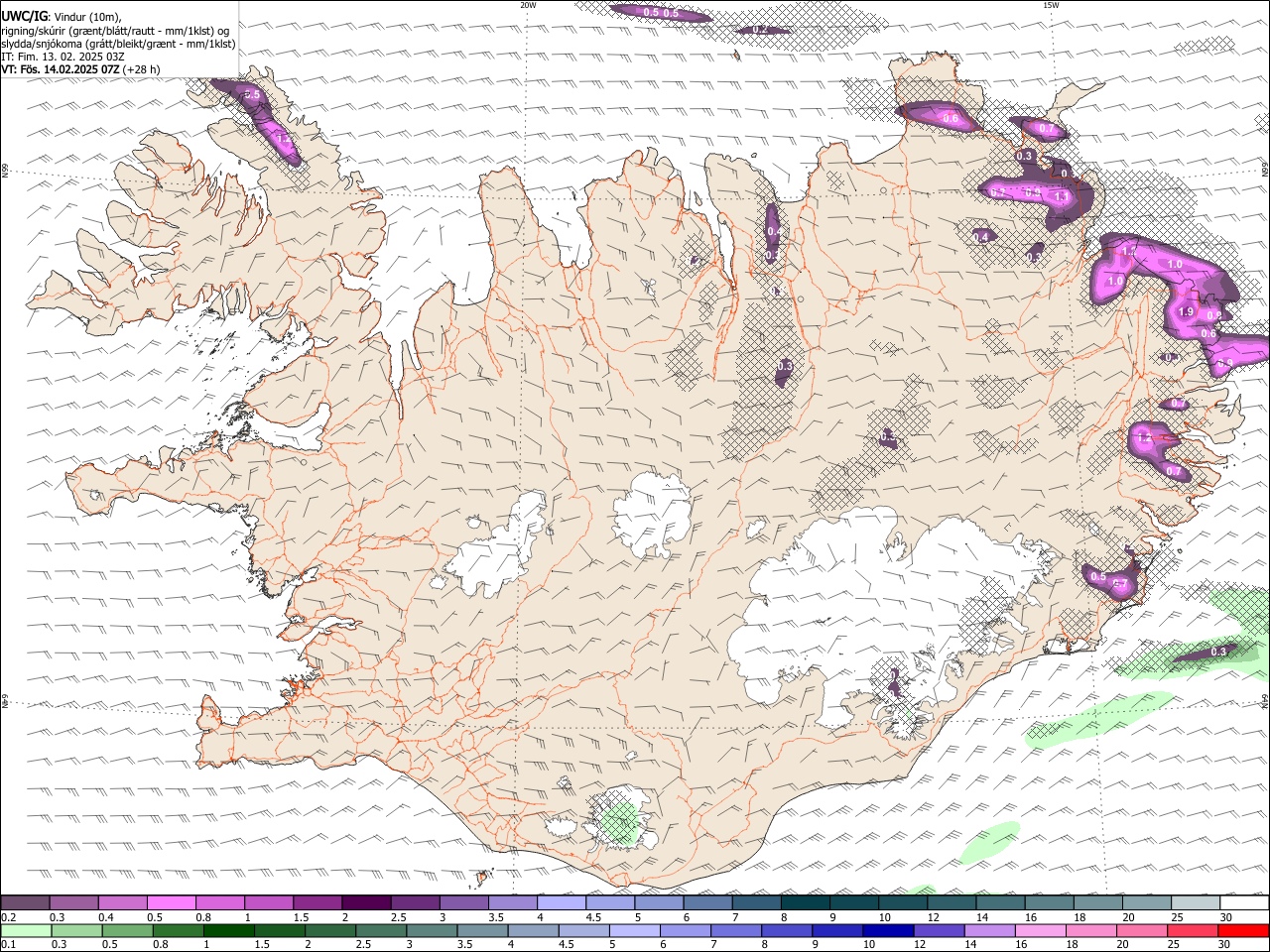This screenshot has height=952, width=1270.
Task: Click the '0.3' value on the offshore southeast patch
Action: [x=1218, y=652]
